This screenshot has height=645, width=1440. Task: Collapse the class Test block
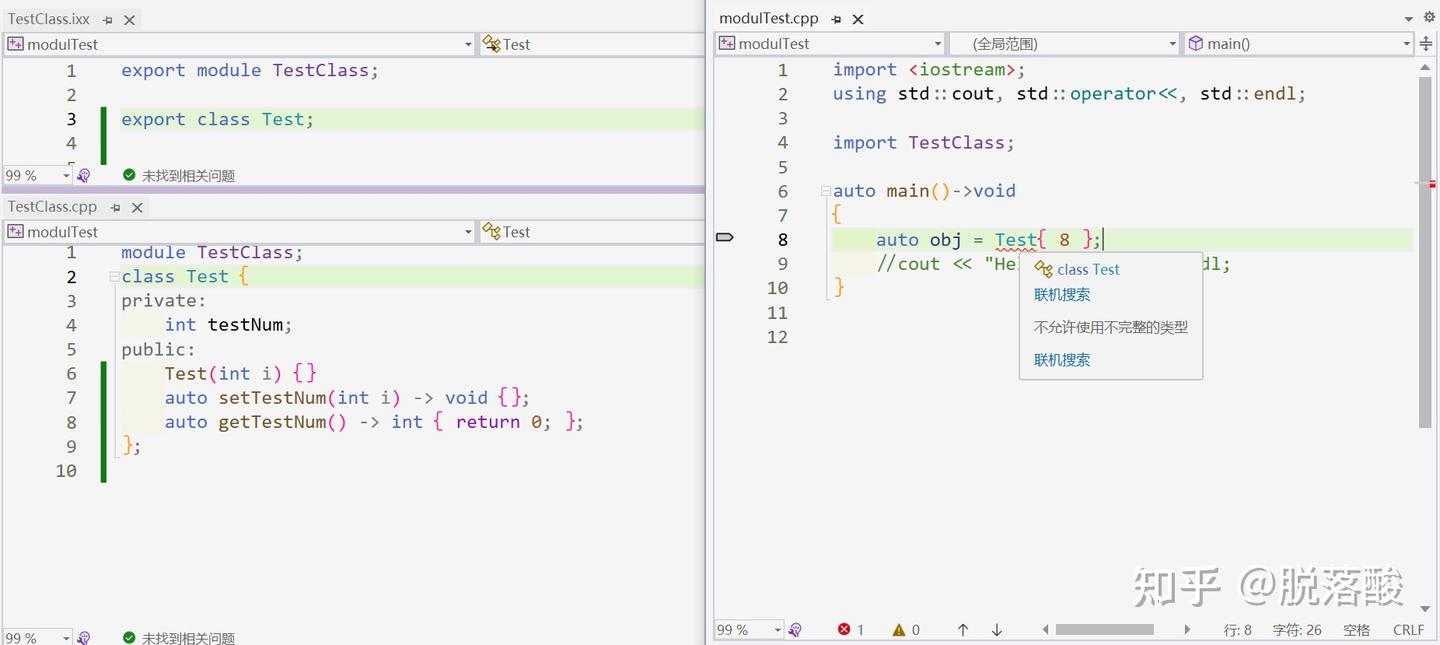tap(114, 277)
